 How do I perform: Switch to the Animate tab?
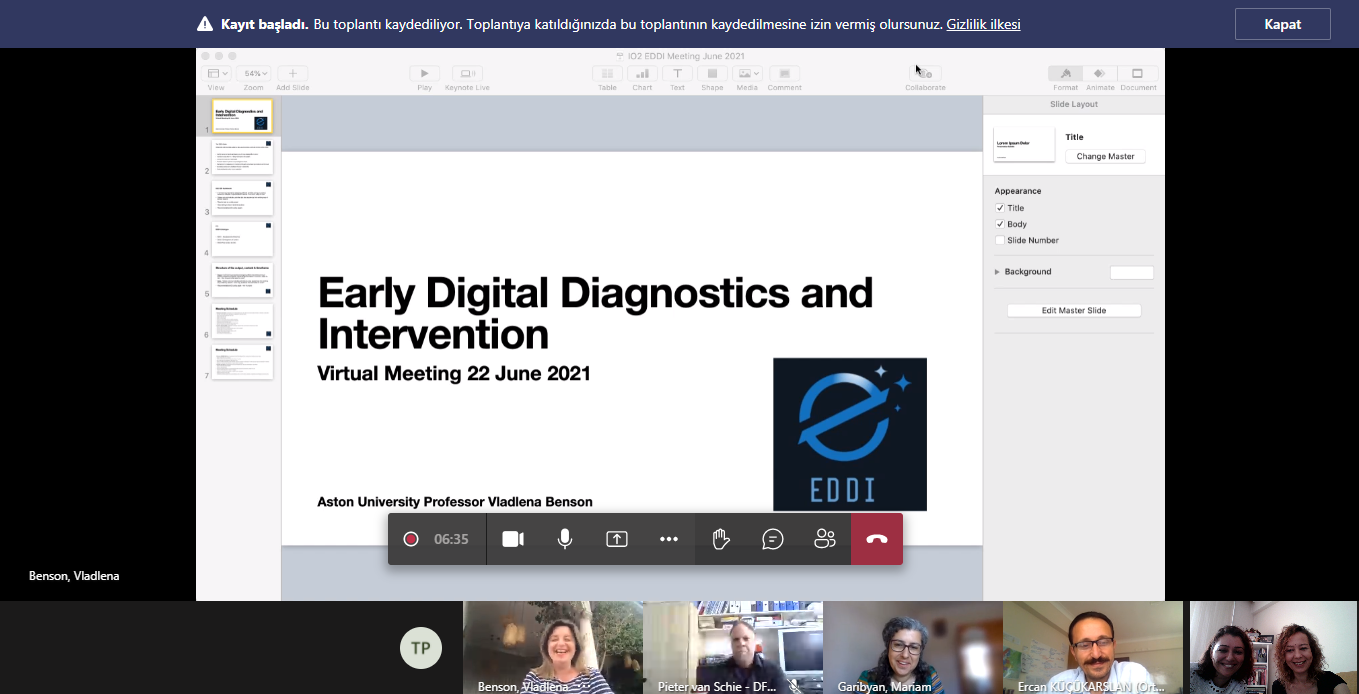click(x=1100, y=73)
